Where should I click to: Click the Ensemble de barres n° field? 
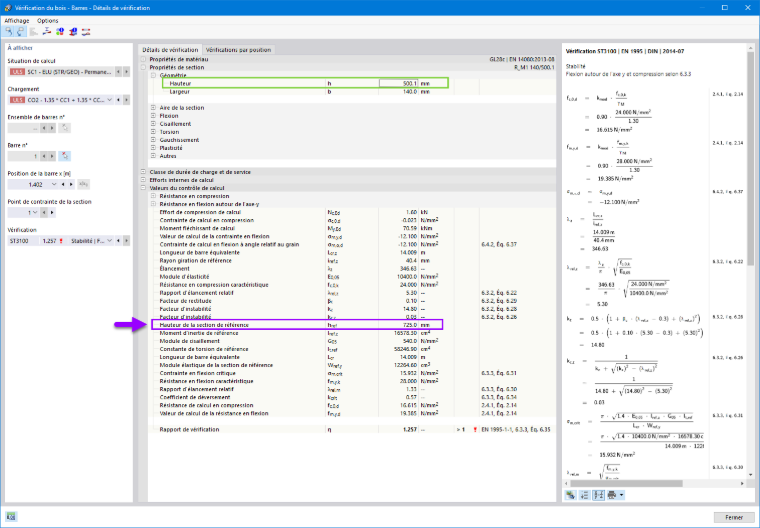(23, 128)
